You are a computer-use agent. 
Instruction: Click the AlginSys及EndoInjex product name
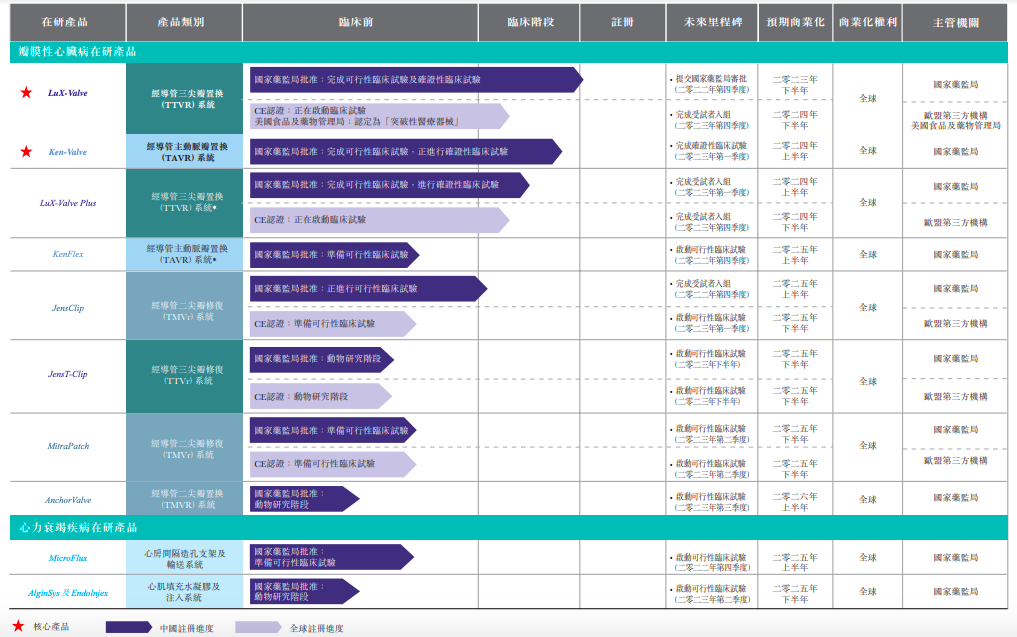68,592
